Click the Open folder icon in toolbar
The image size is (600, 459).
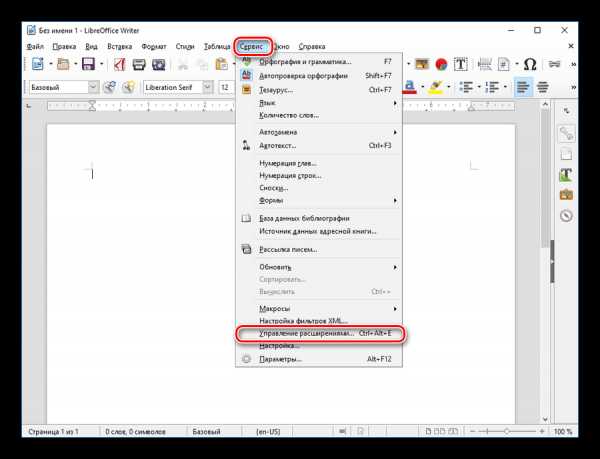tap(63, 64)
